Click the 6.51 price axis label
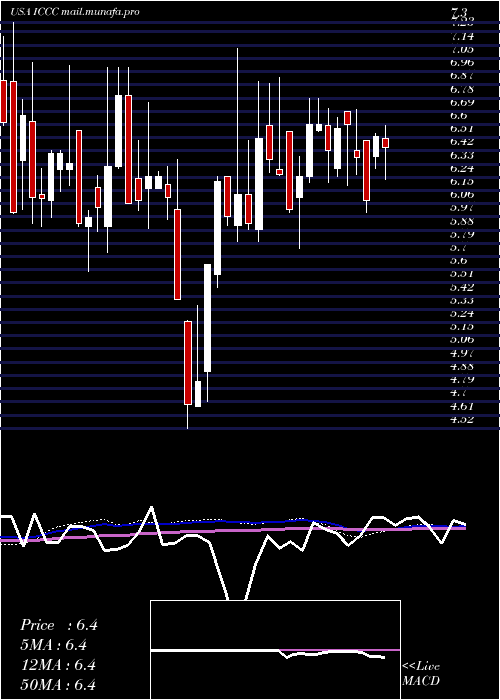 coord(462,129)
